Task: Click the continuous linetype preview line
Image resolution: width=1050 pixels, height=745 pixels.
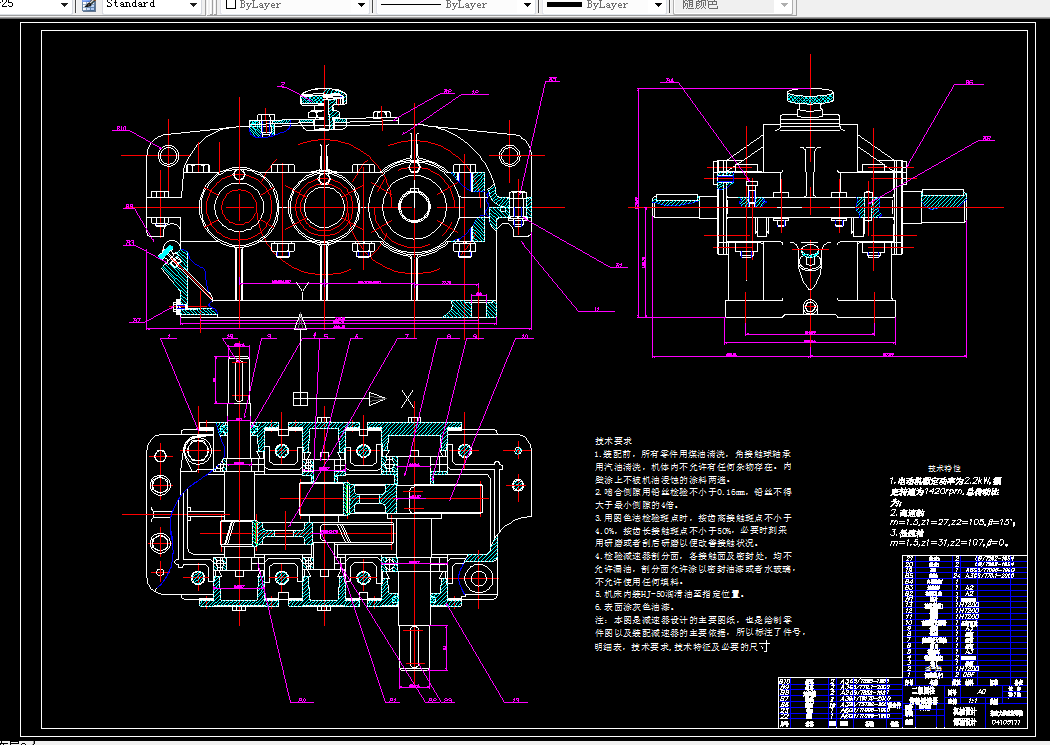Action: [x=410, y=5]
